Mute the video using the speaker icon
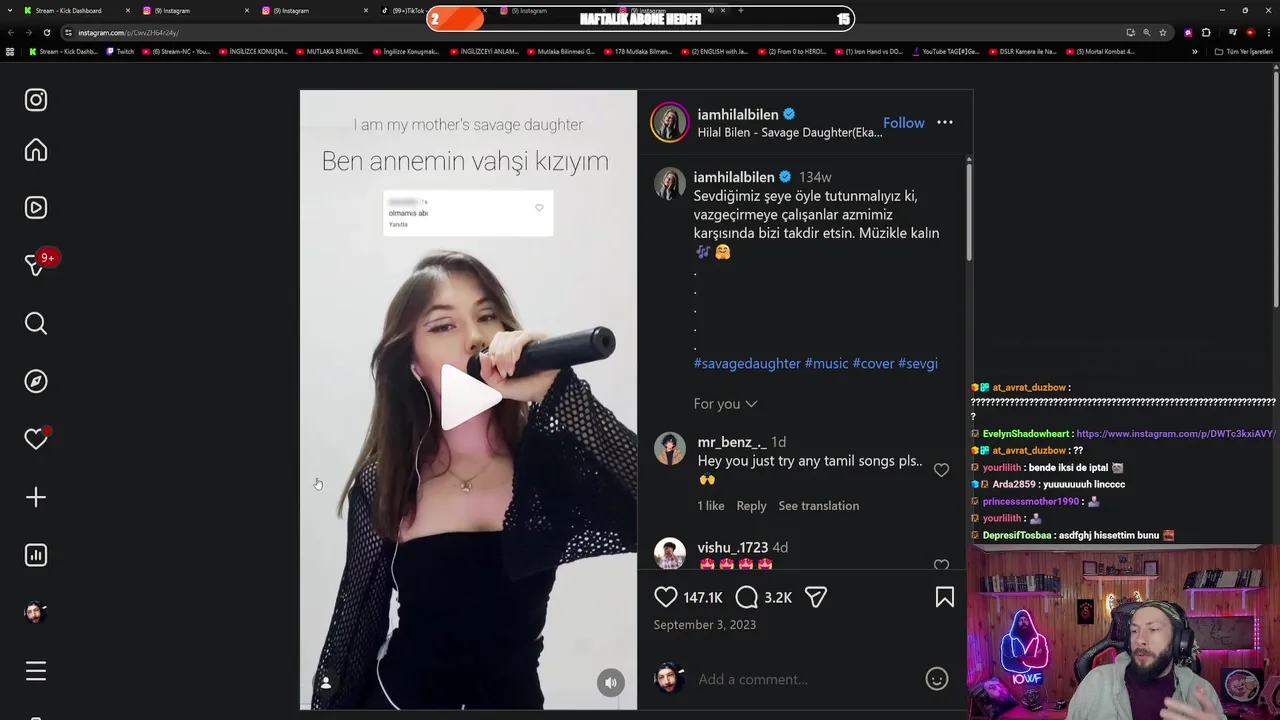This screenshot has height=720, width=1280. pos(610,683)
